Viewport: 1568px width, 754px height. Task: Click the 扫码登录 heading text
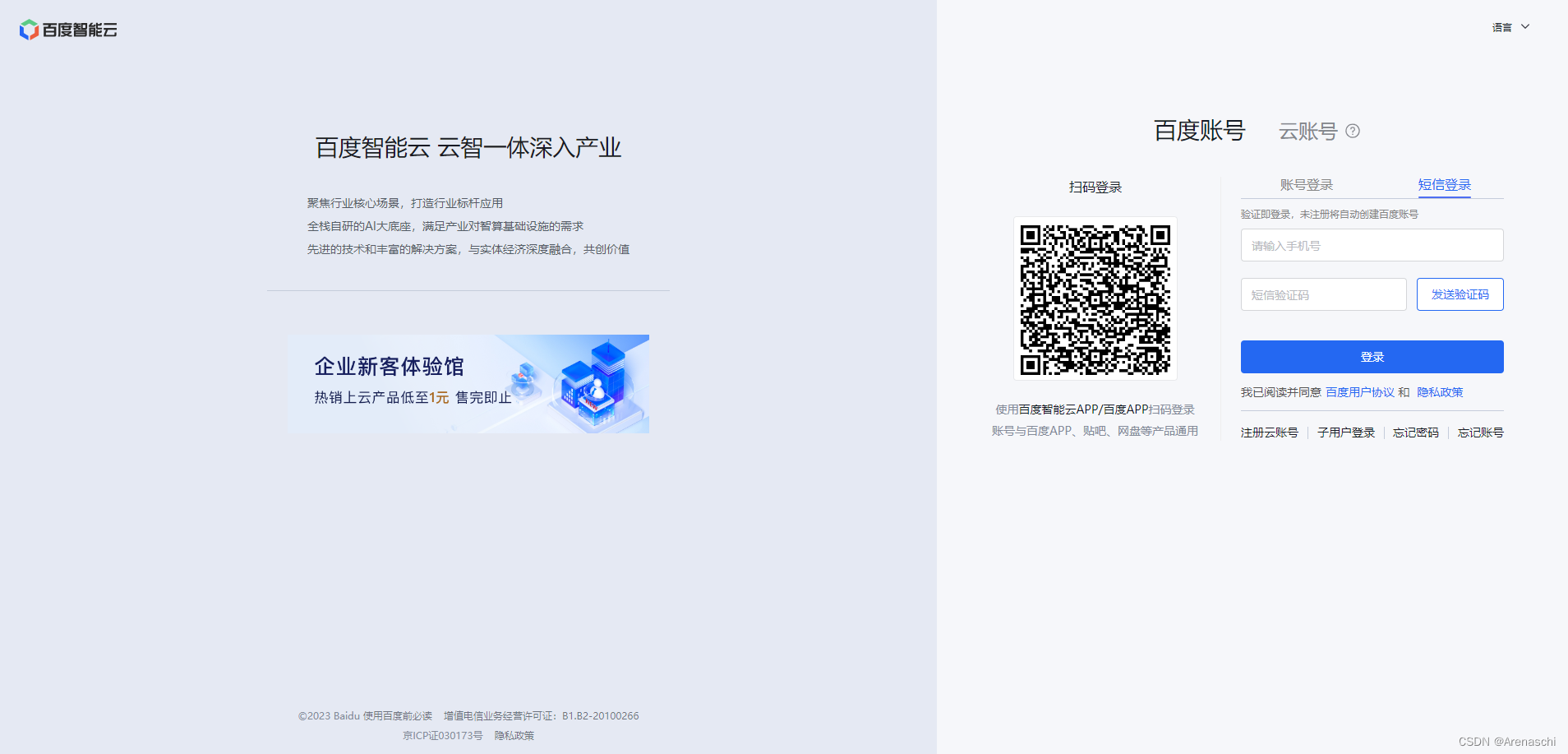pyautogui.click(x=1095, y=187)
